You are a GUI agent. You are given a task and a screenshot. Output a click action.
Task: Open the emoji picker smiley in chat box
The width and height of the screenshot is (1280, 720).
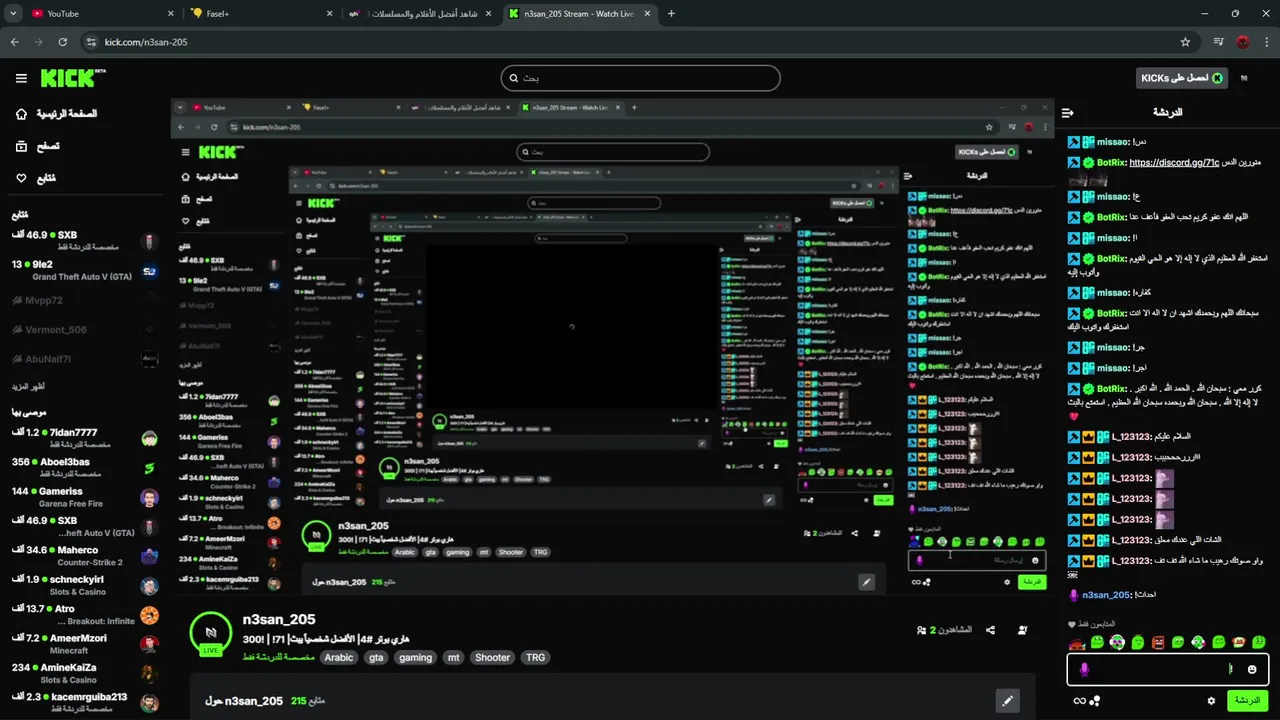pyautogui.click(x=1252, y=669)
